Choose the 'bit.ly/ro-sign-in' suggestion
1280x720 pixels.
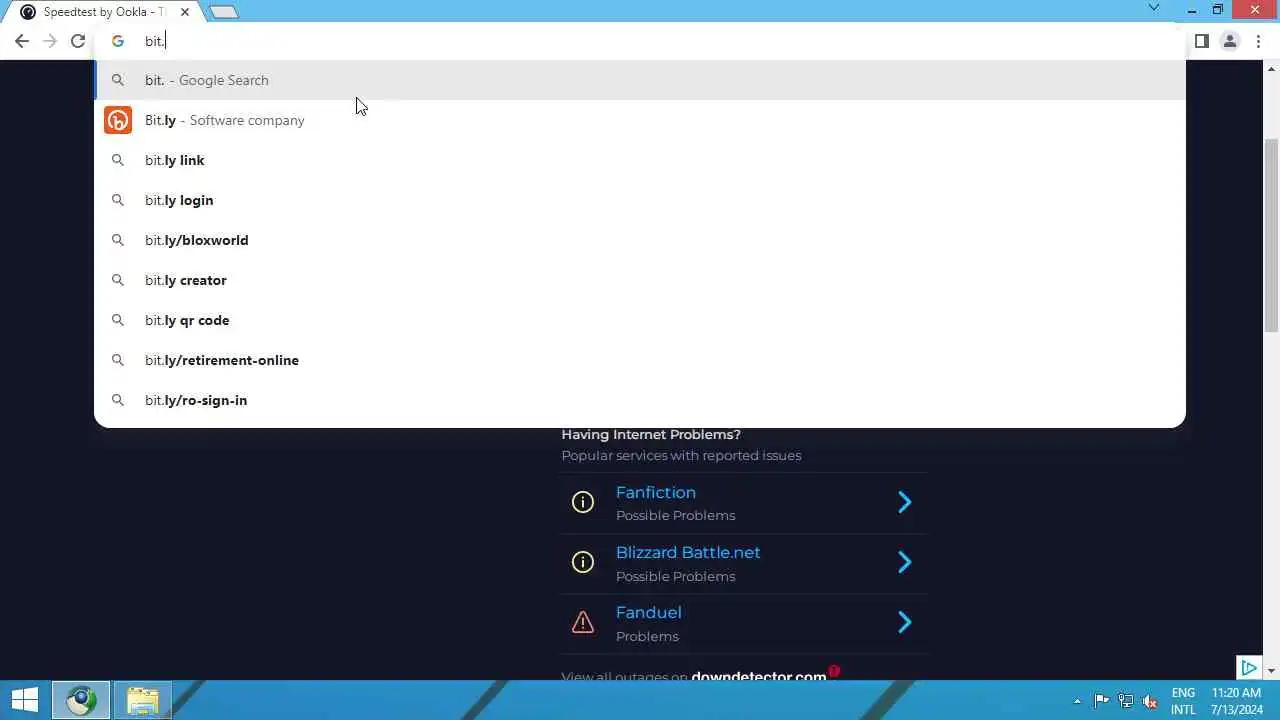(x=640, y=400)
